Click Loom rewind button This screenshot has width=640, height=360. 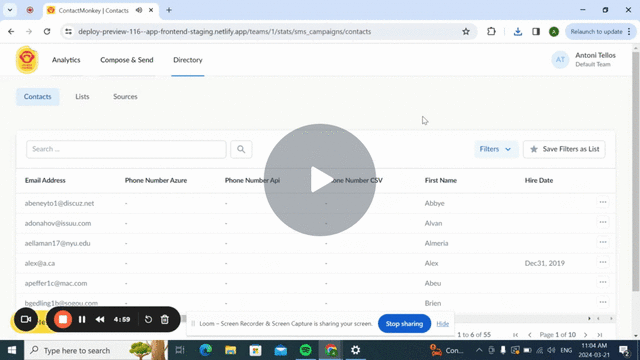tap(100, 320)
